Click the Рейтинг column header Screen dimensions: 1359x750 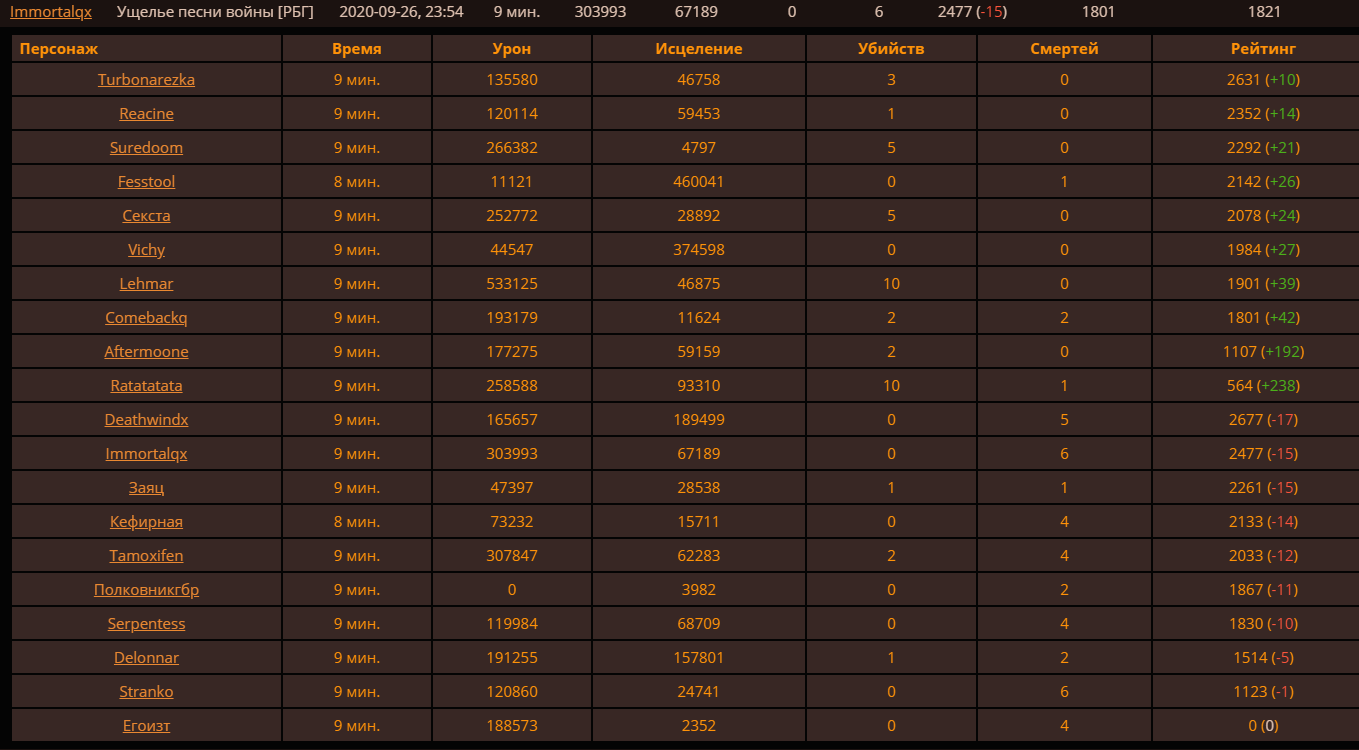pos(1263,49)
